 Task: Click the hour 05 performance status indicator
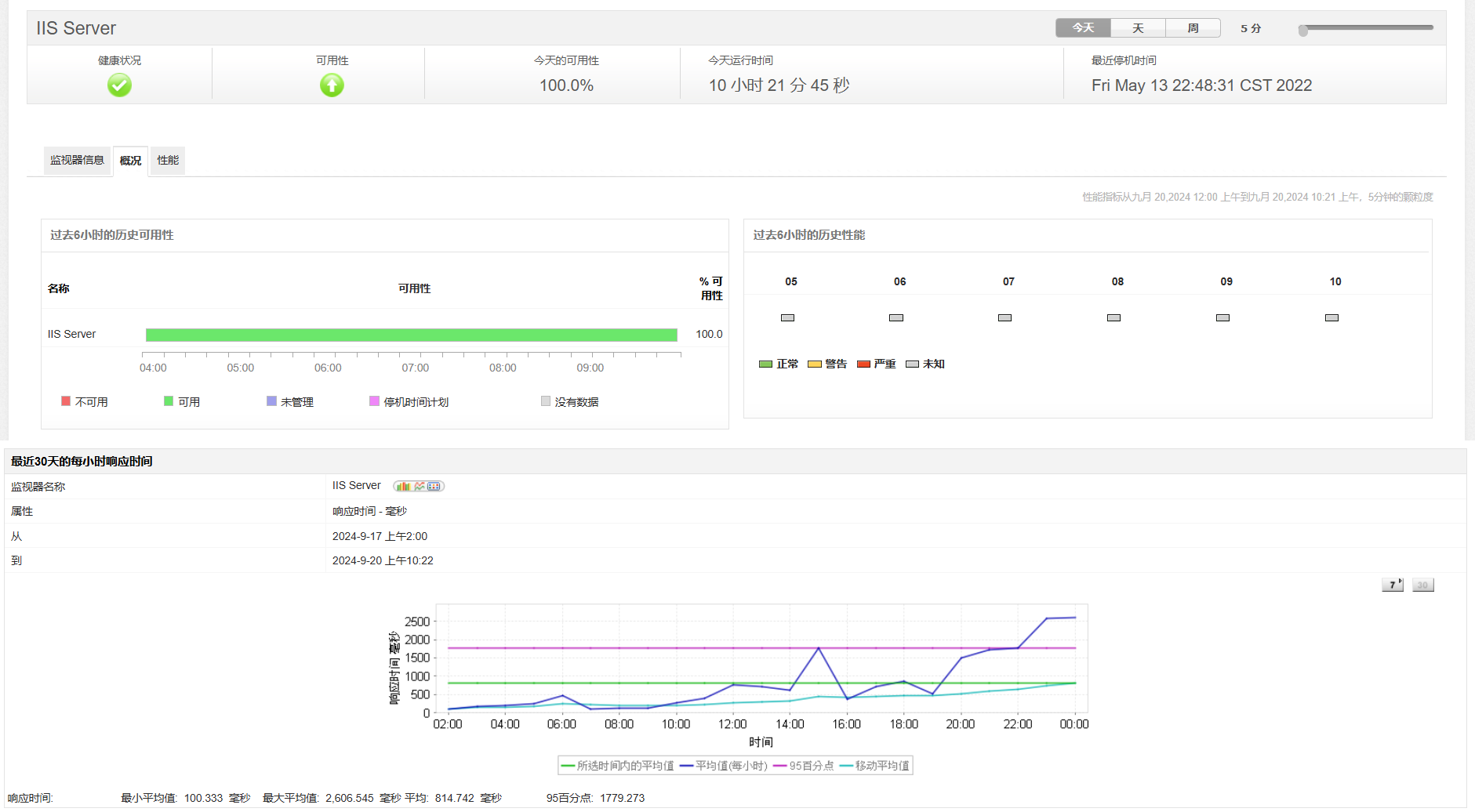coord(787,317)
